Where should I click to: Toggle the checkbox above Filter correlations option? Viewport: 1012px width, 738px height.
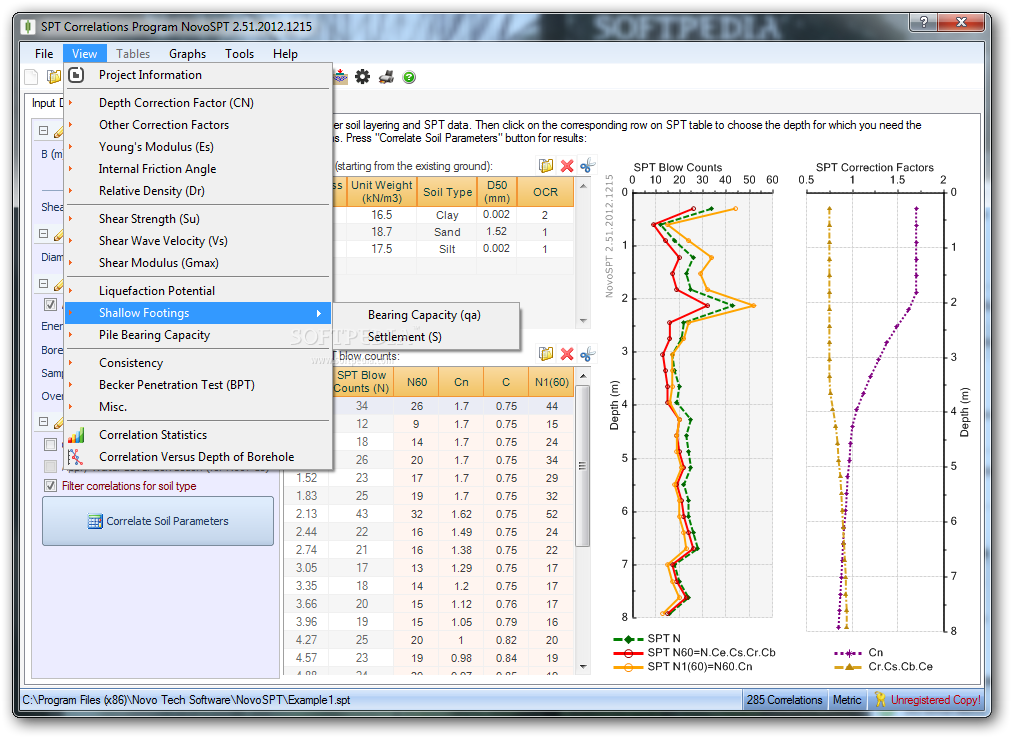tap(50, 466)
